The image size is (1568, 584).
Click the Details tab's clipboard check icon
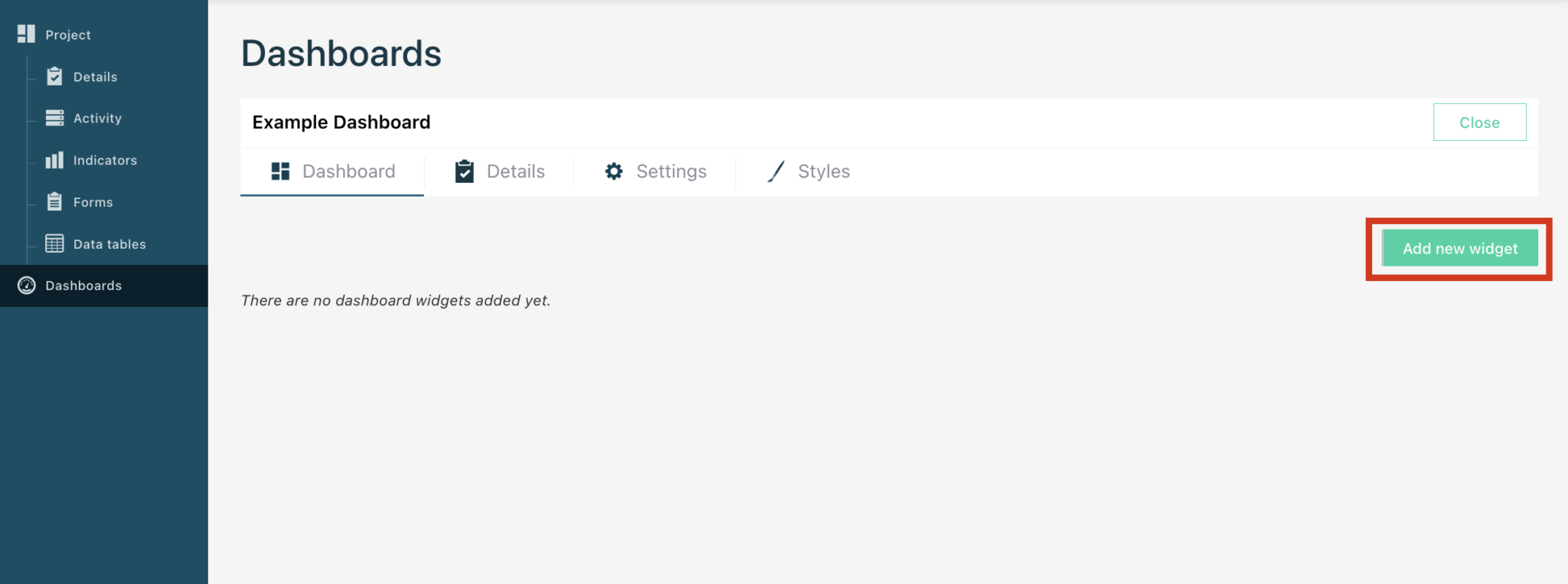pyautogui.click(x=464, y=171)
